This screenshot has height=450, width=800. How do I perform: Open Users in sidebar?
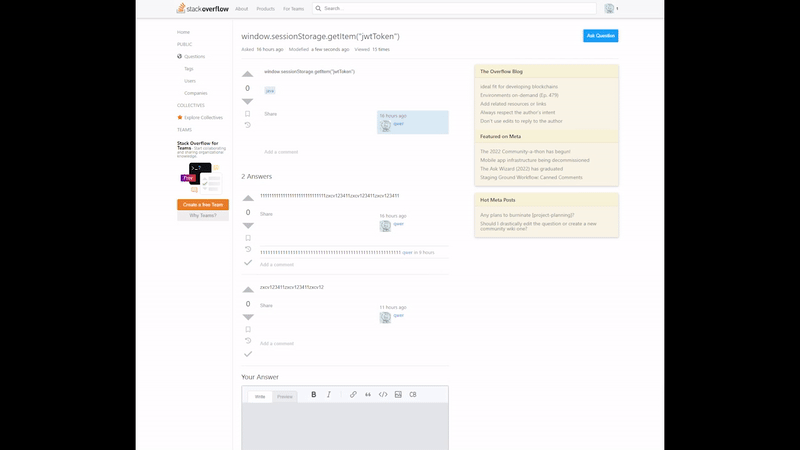[190, 81]
